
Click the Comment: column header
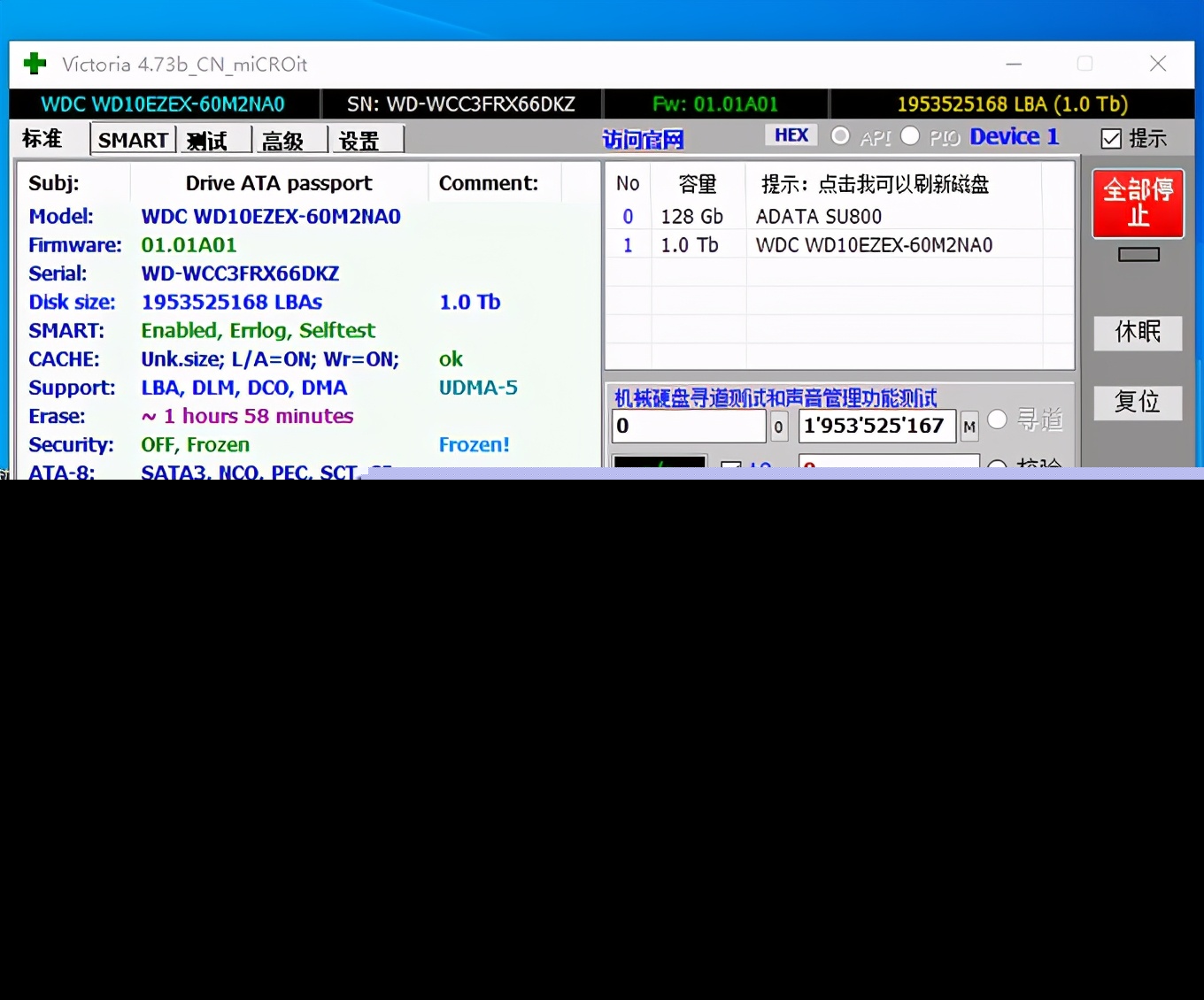click(x=489, y=183)
